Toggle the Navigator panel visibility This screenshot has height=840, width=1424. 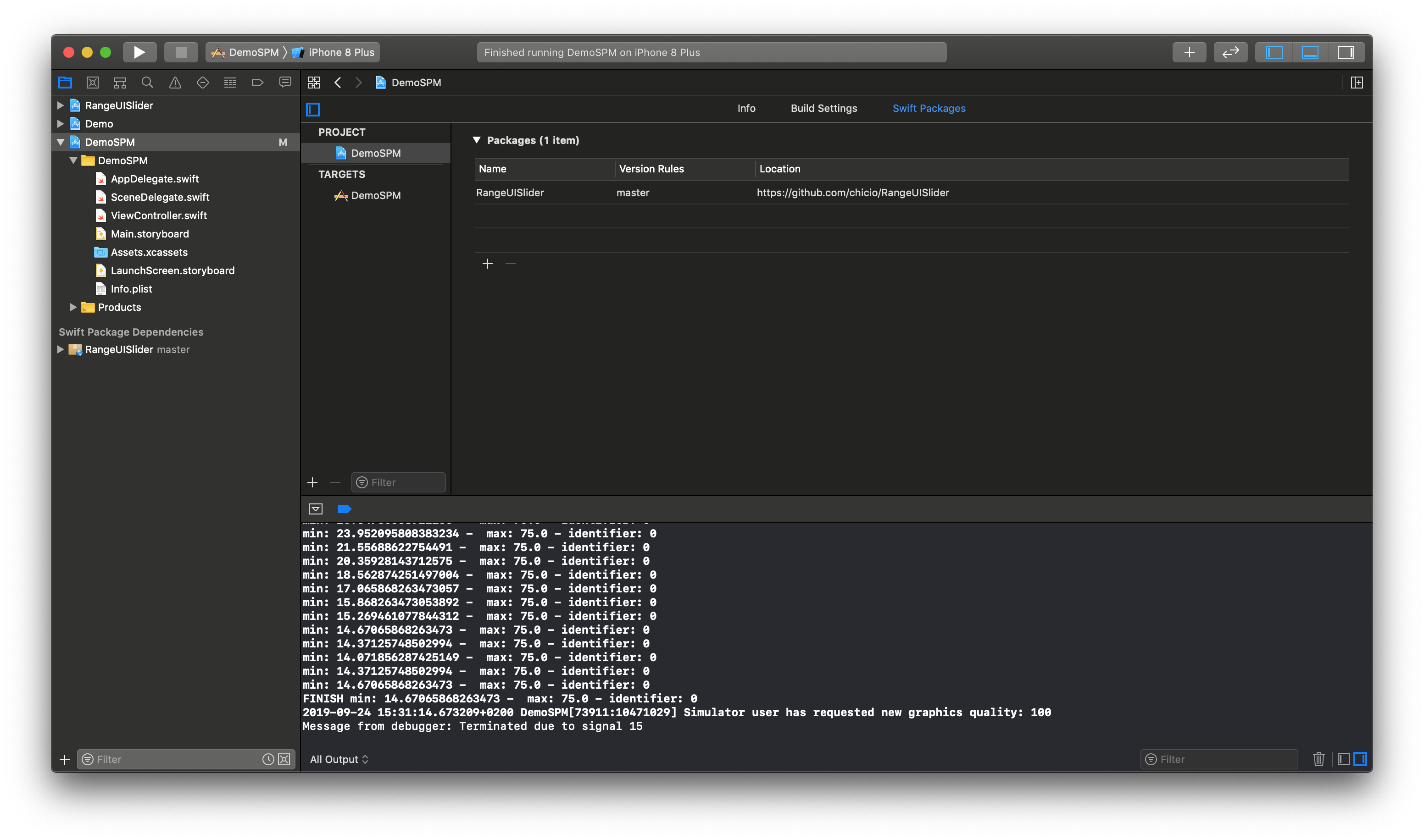[x=1274, y=52]
